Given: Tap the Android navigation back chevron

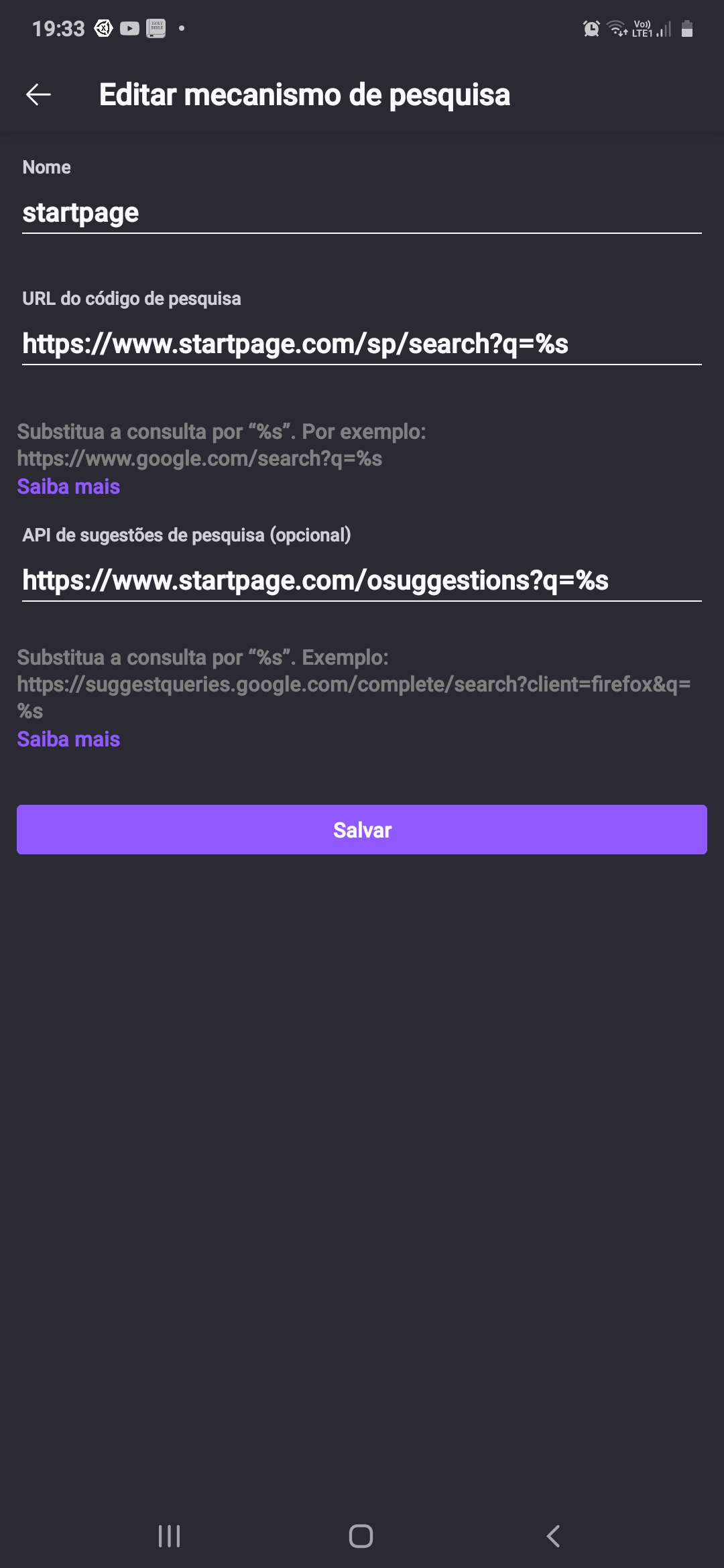Looking at the screenshot, I should point(553,1536).
